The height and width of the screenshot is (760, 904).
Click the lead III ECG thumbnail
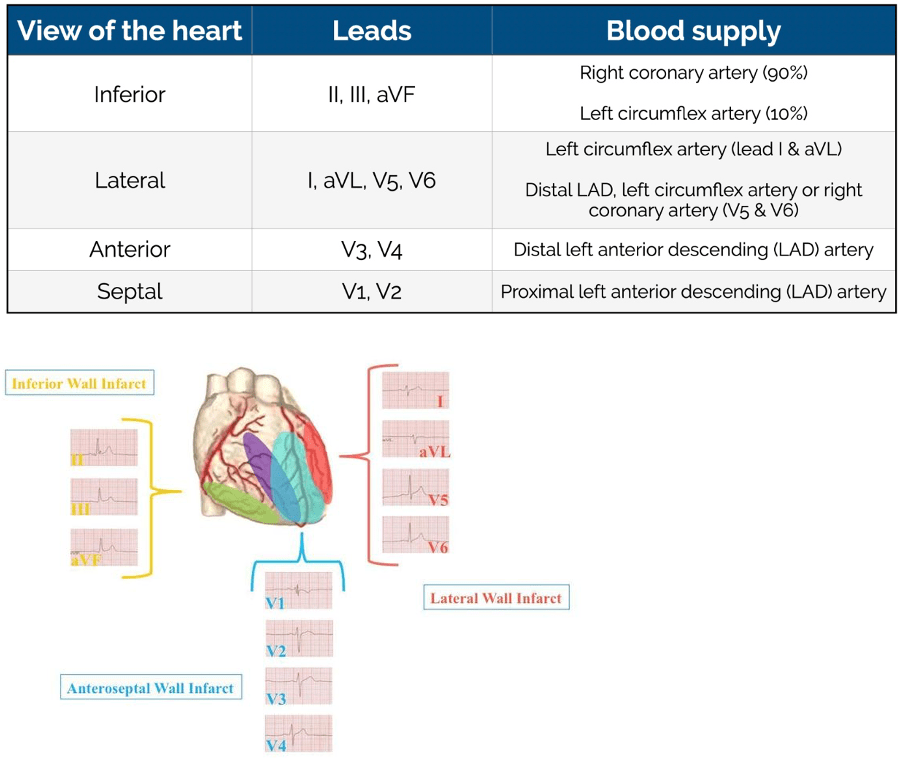click(104, 498)
